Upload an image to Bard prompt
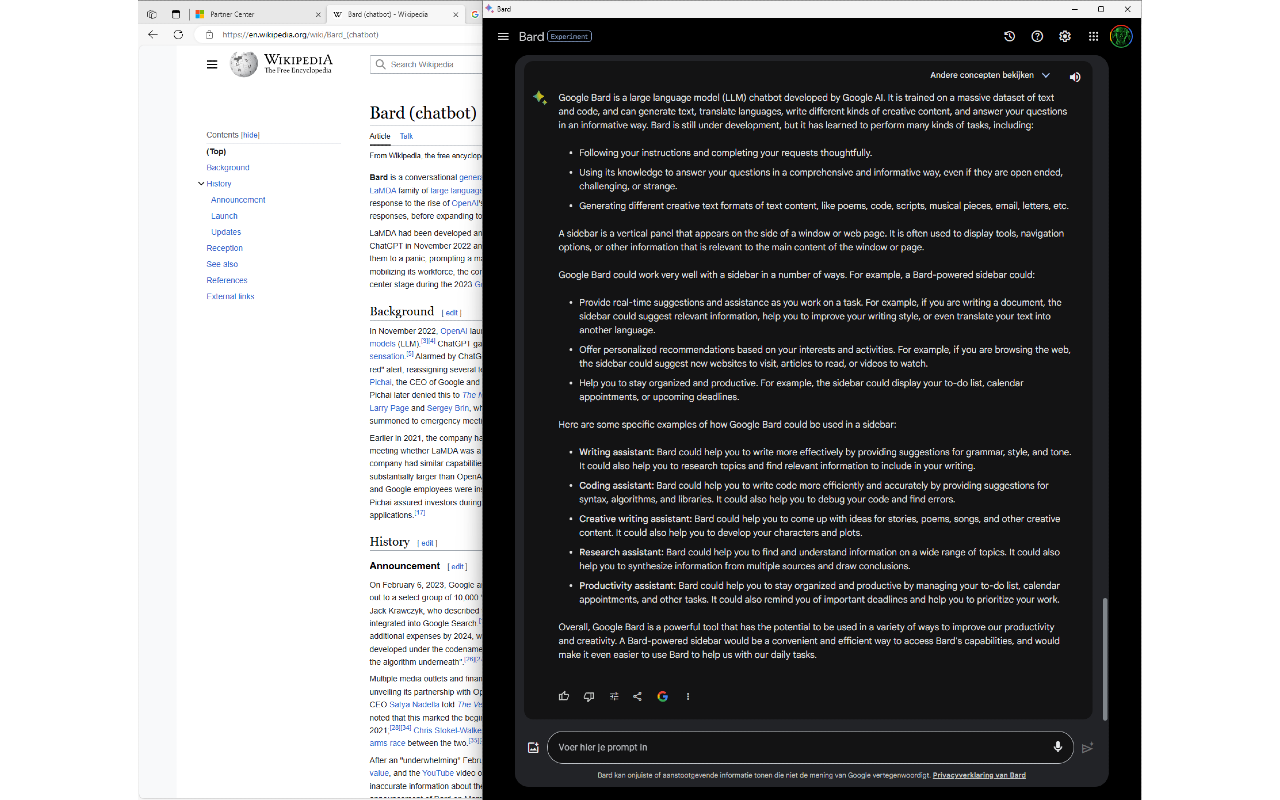Screen dimensions: 1280x800 tap(533, 747)
